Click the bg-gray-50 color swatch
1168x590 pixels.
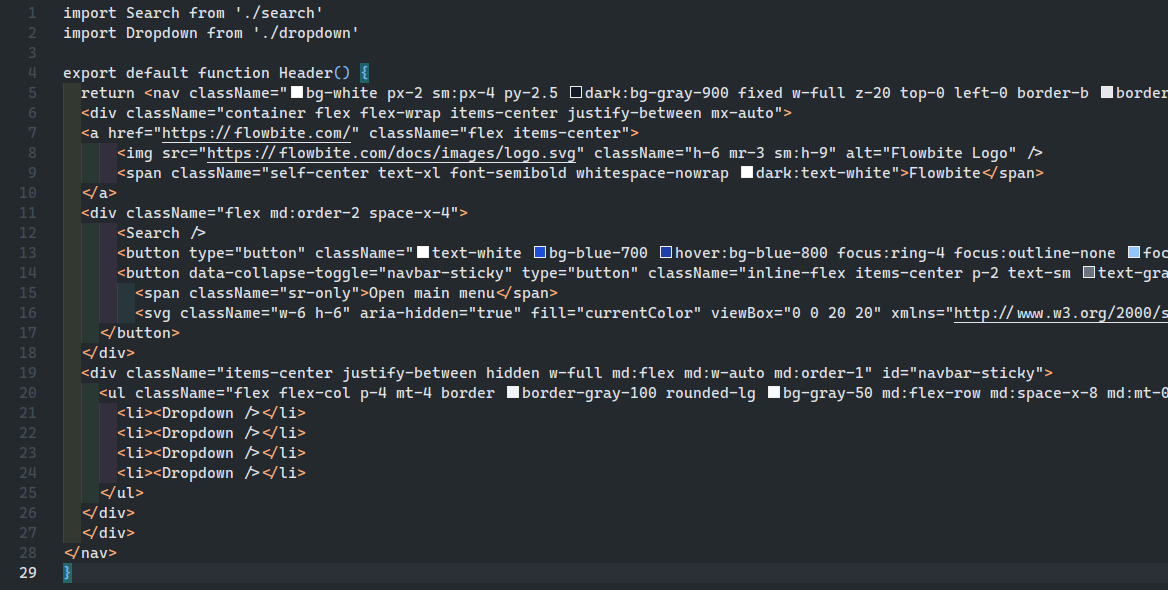(x=774, y=392)
